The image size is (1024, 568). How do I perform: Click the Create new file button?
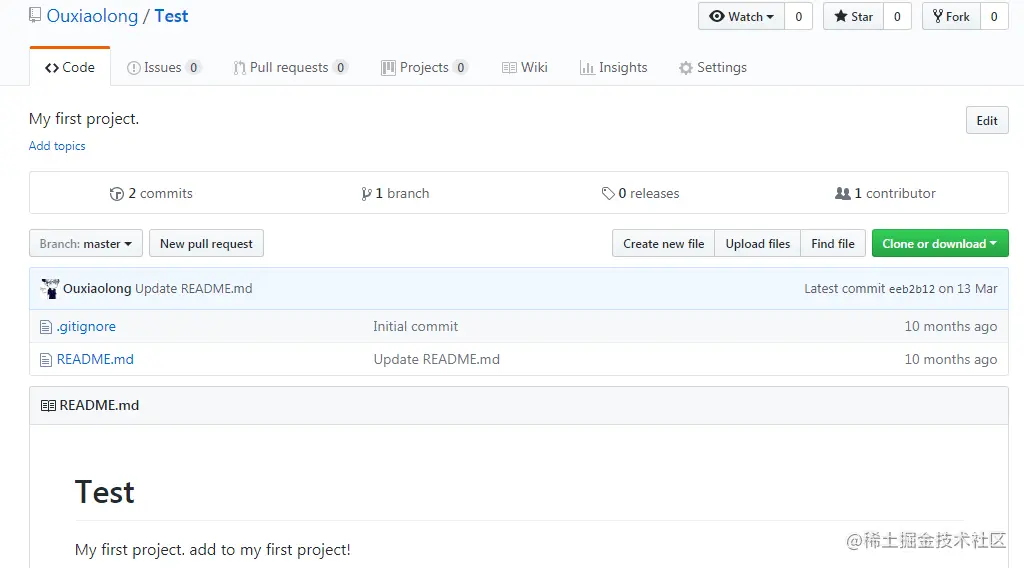pos(664,244)
